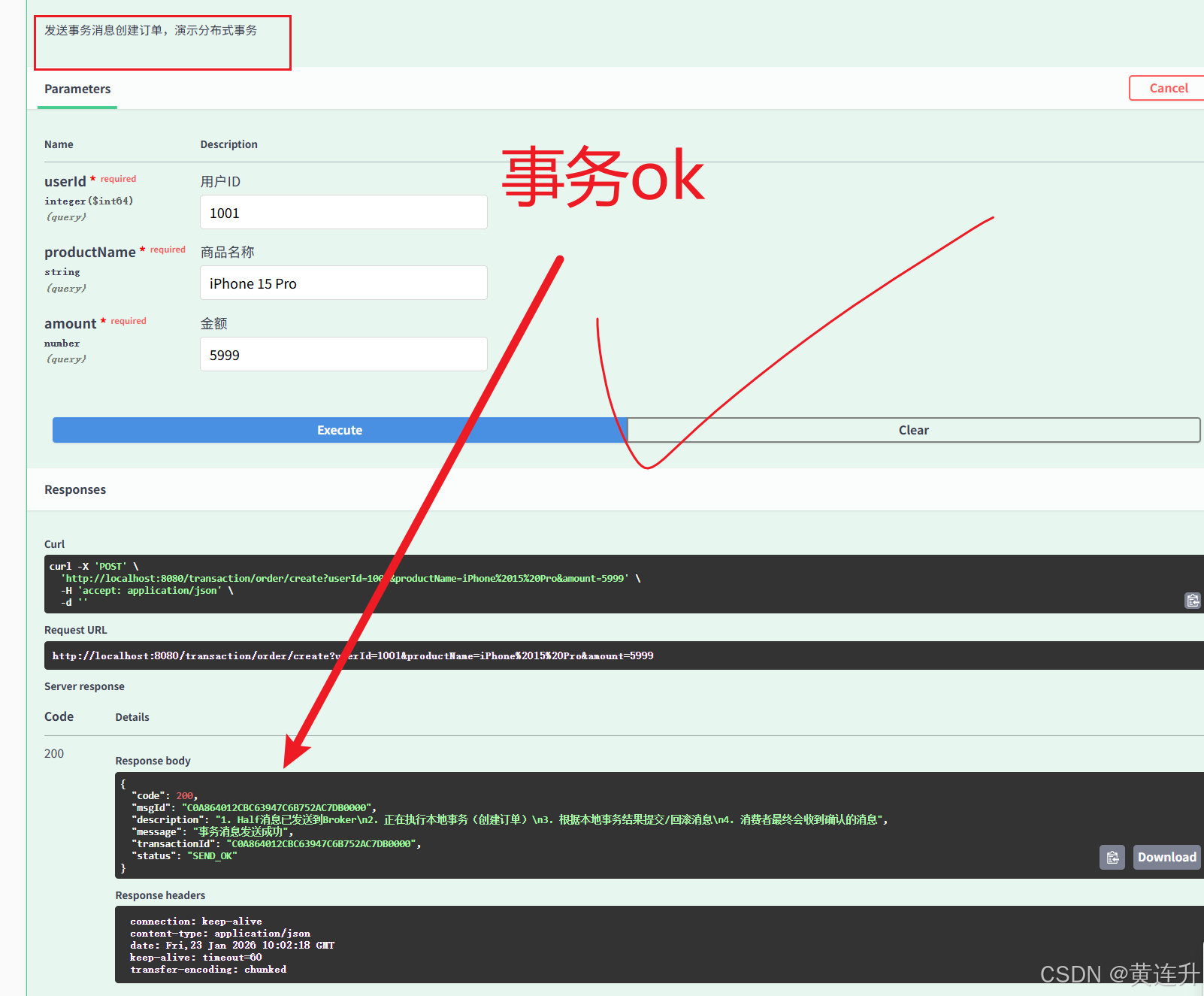Image resolution: width=1204 pixels, height=996 pixels.
Task: Click the description line in response body
Action: [x=510, y=820]
